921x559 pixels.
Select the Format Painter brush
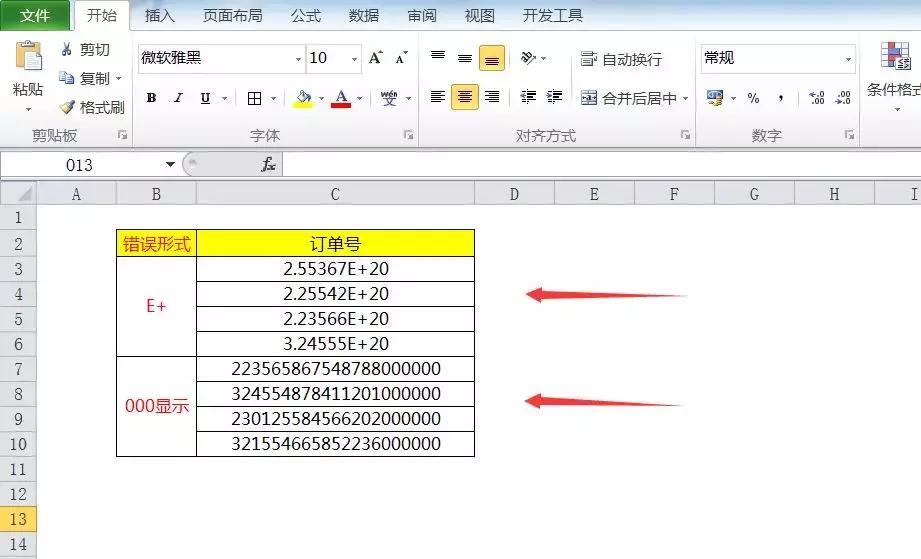[92, 107]
